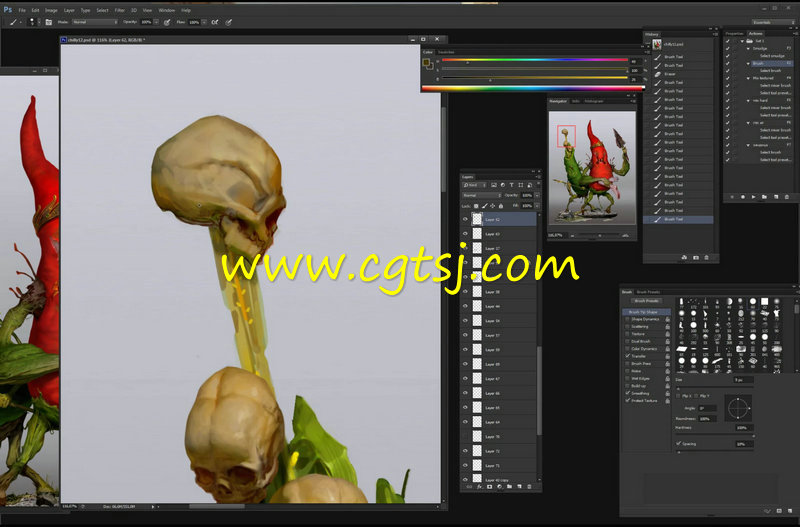This screenshot has height=527, width=800.
Task: Collapse the Set 1 action set
Action: [742, 41]
